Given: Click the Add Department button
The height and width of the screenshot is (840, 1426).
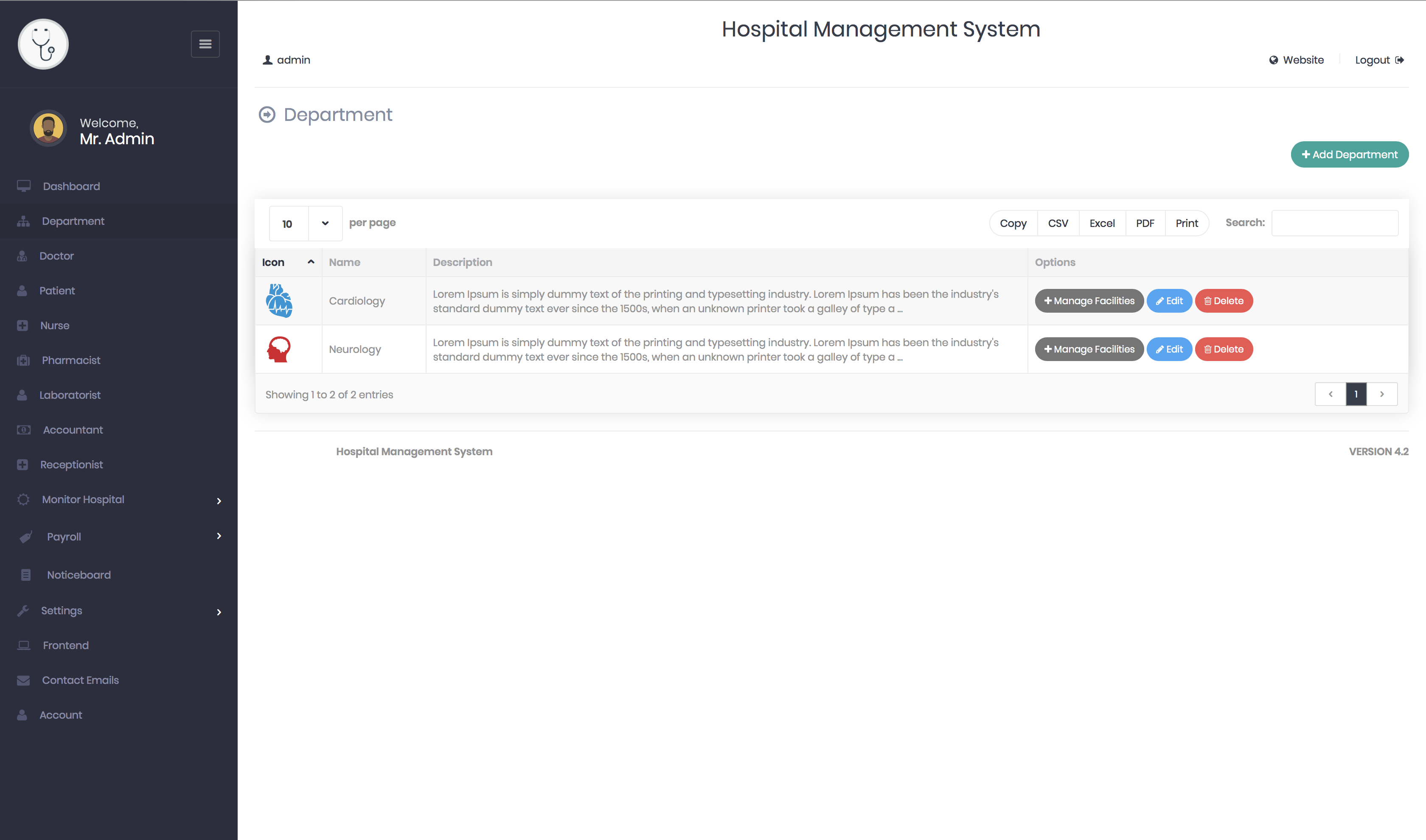Looking at the screenshot, I should (1349, 154).
